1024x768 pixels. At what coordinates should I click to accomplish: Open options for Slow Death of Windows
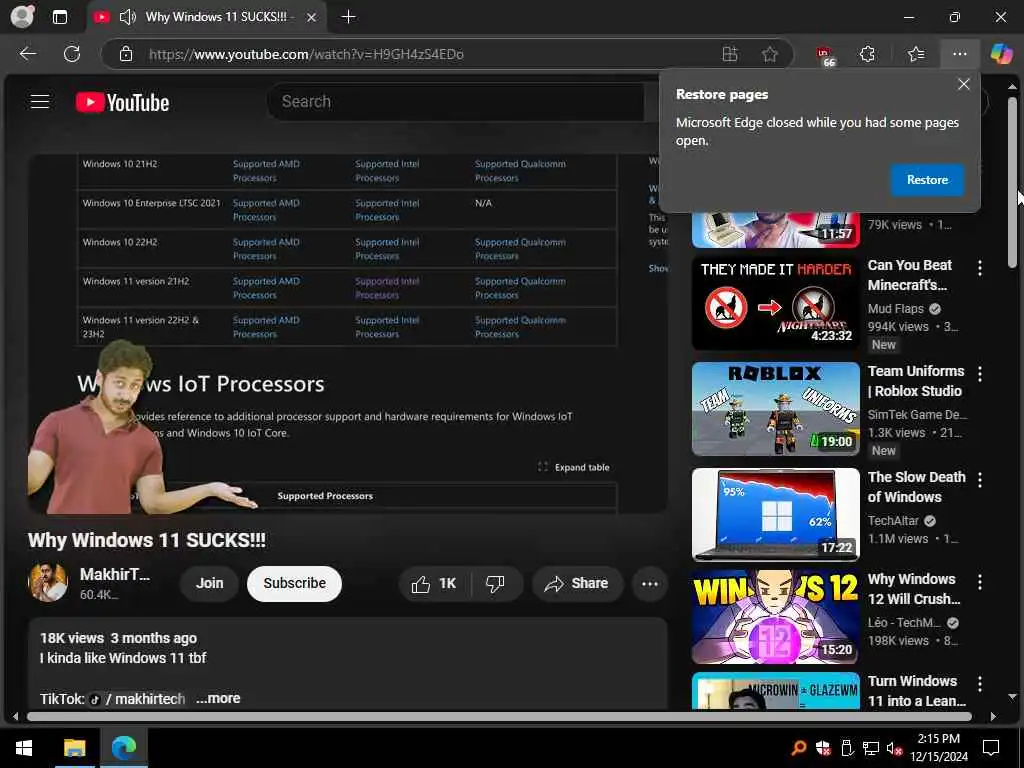pos(980,479)
